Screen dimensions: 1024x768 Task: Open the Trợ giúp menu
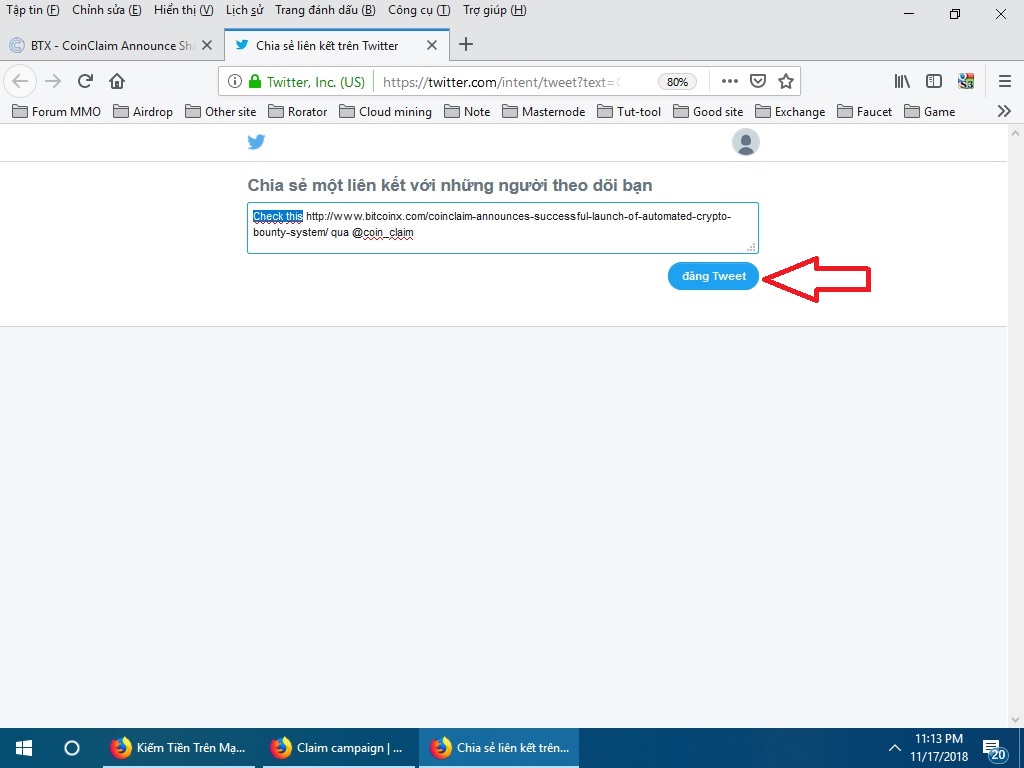(494, 10)
